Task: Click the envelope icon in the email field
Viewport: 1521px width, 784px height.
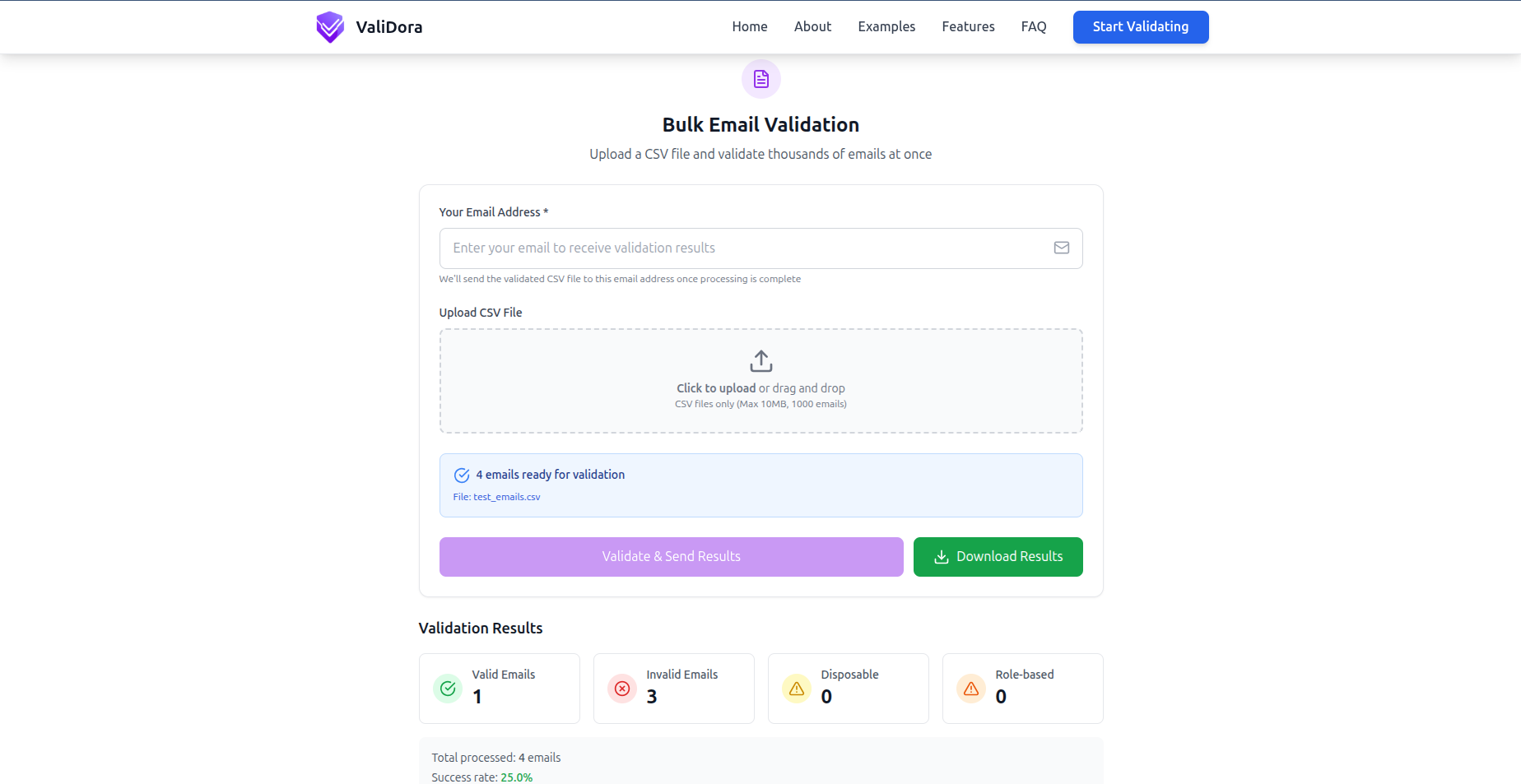Action: [x=1061, y=248]
